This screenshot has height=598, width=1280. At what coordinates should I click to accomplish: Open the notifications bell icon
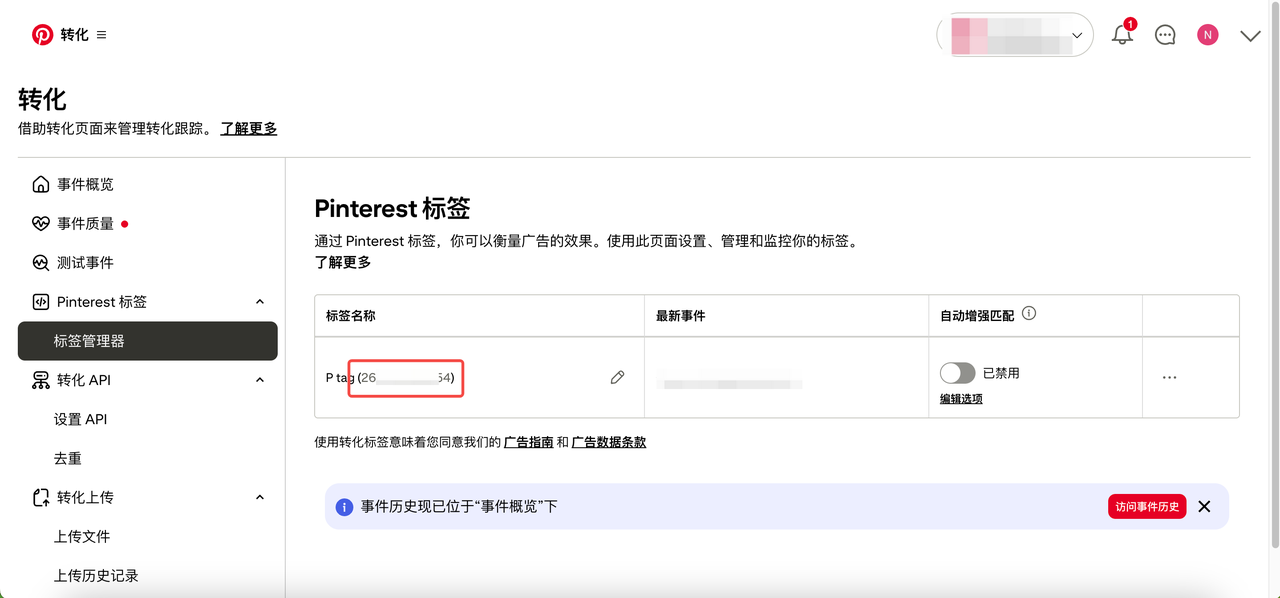click(x=1122, y=35)
